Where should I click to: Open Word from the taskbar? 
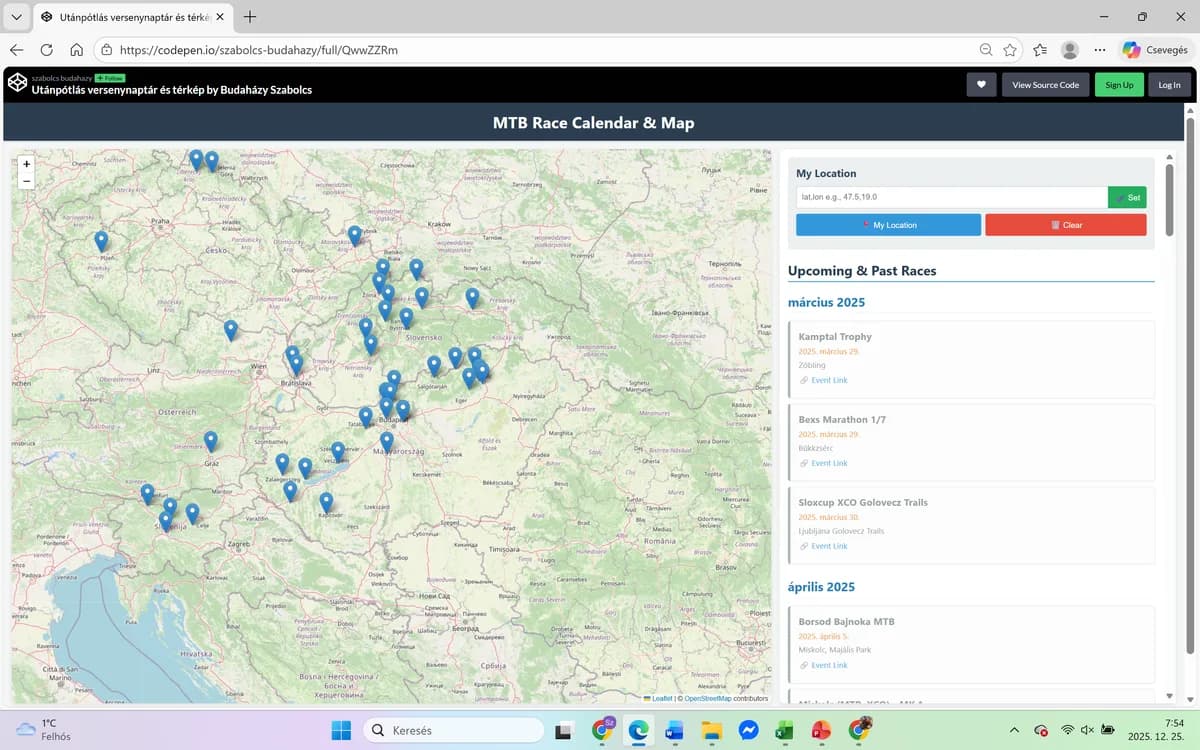674,730
